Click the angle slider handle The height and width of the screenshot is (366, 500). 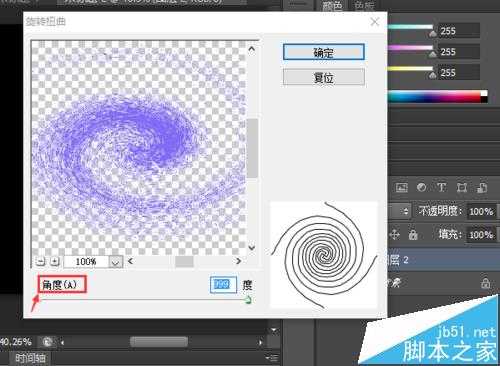248,300
